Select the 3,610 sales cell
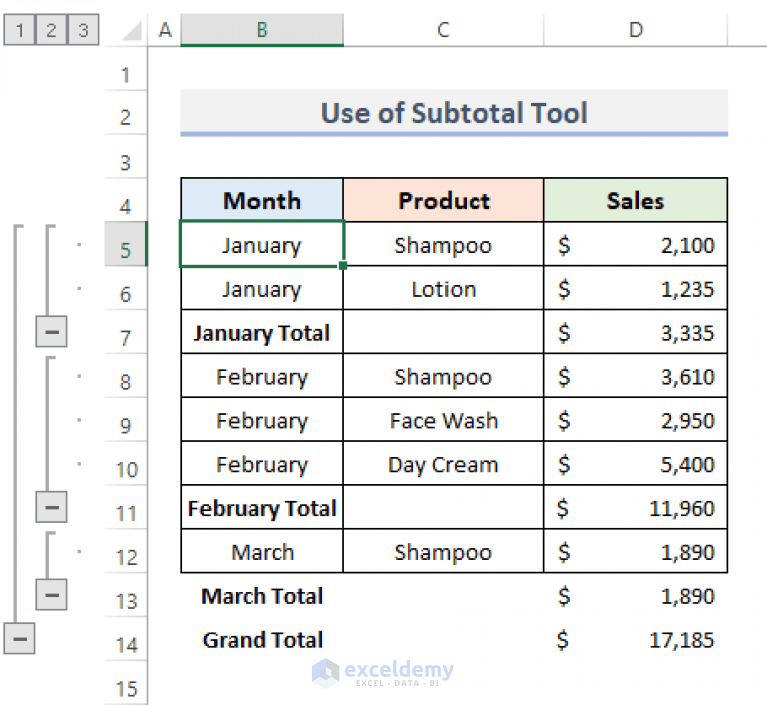The height and width of the screenshot is (705, 767). (x=635, y=376)
